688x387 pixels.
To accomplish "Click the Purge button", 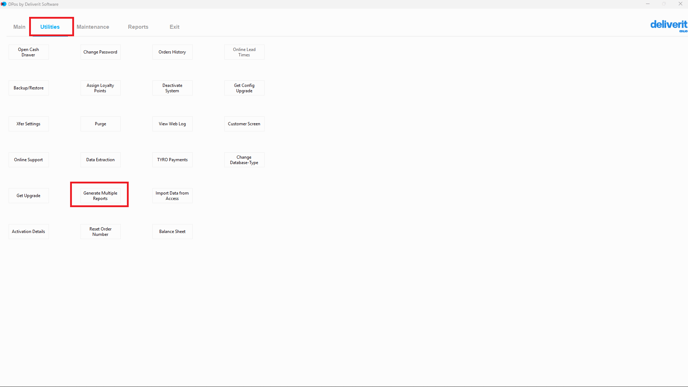I will [100, 124].
